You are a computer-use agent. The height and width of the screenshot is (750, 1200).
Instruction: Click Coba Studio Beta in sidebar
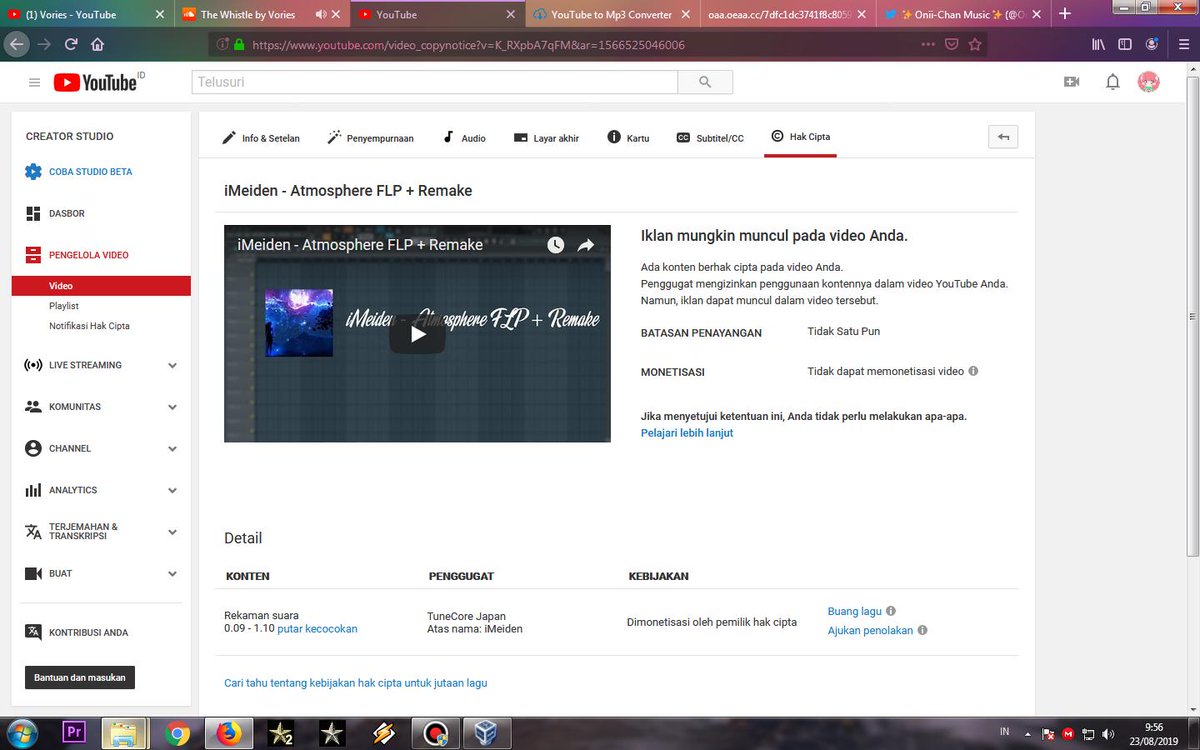tap(79, 172)
